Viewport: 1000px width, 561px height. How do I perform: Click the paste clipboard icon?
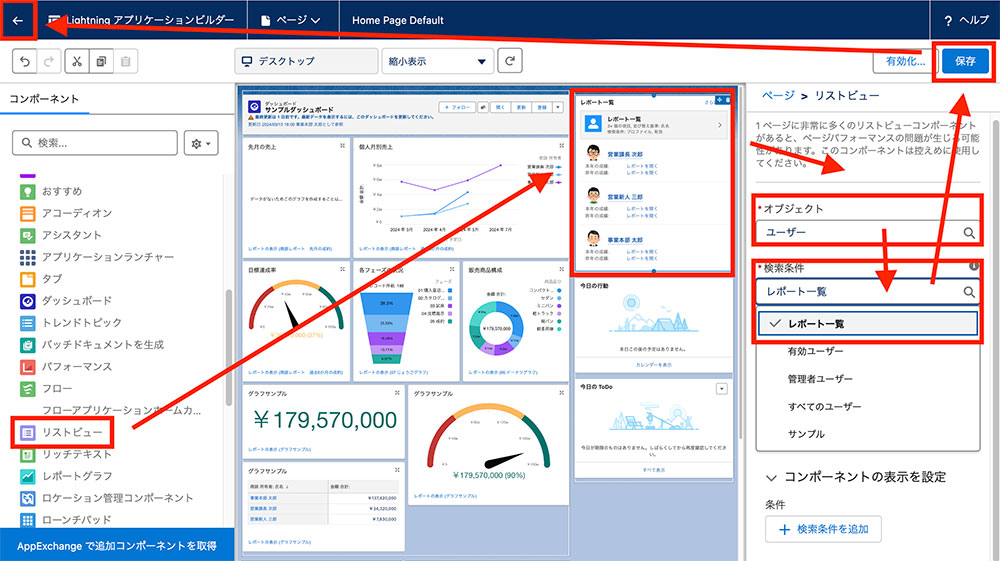tap(126, 61)
